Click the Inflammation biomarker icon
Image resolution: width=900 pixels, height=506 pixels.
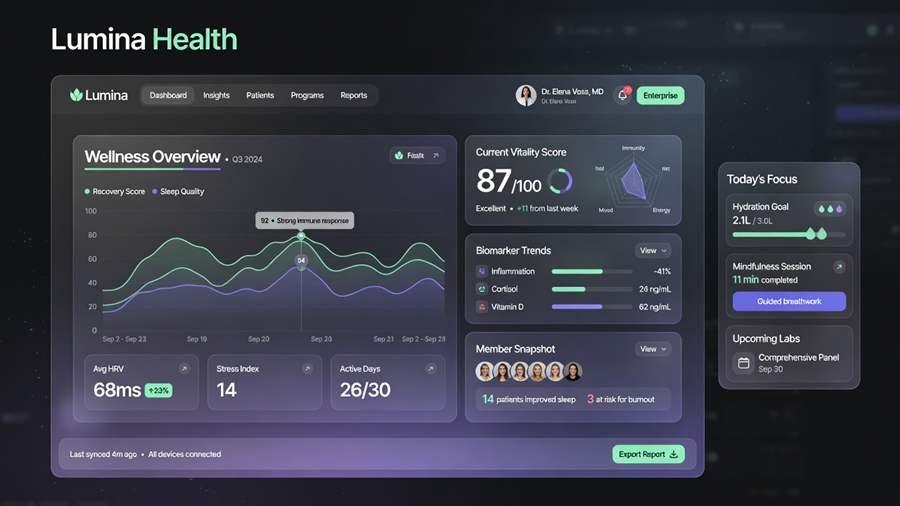(x=482, y=271)
